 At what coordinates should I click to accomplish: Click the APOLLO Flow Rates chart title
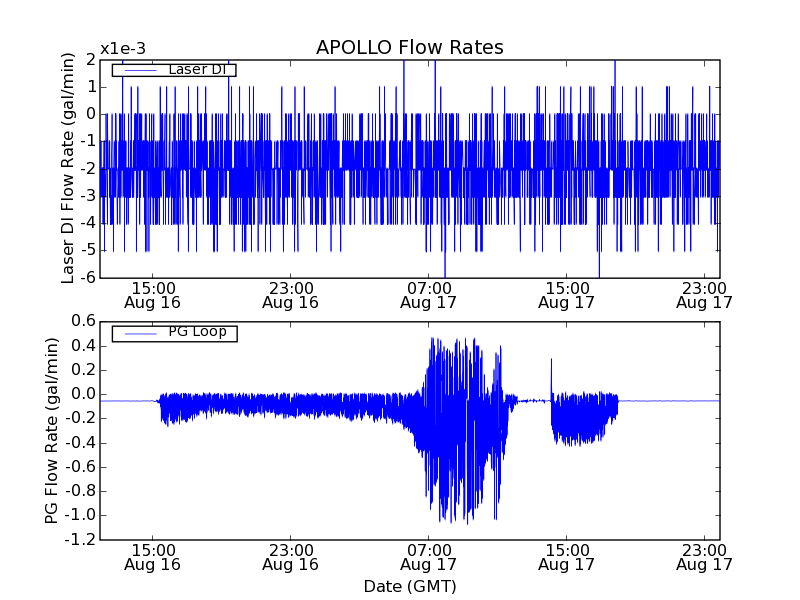coord(409,48)
